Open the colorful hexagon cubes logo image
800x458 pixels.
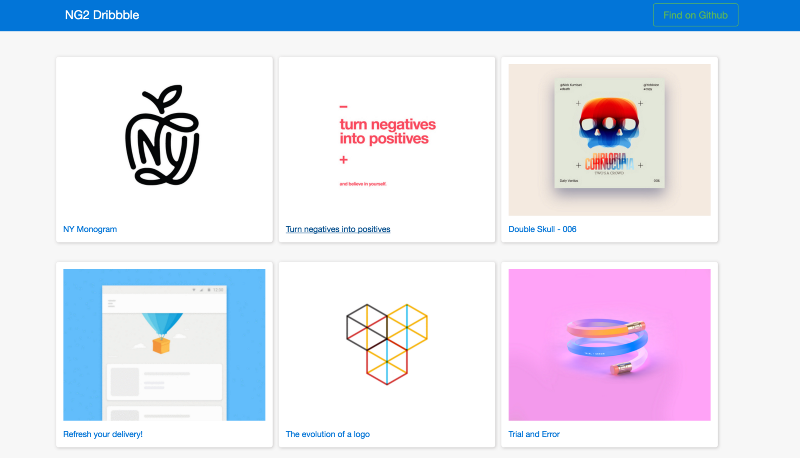pyautogui.click(x=387, y=345)
